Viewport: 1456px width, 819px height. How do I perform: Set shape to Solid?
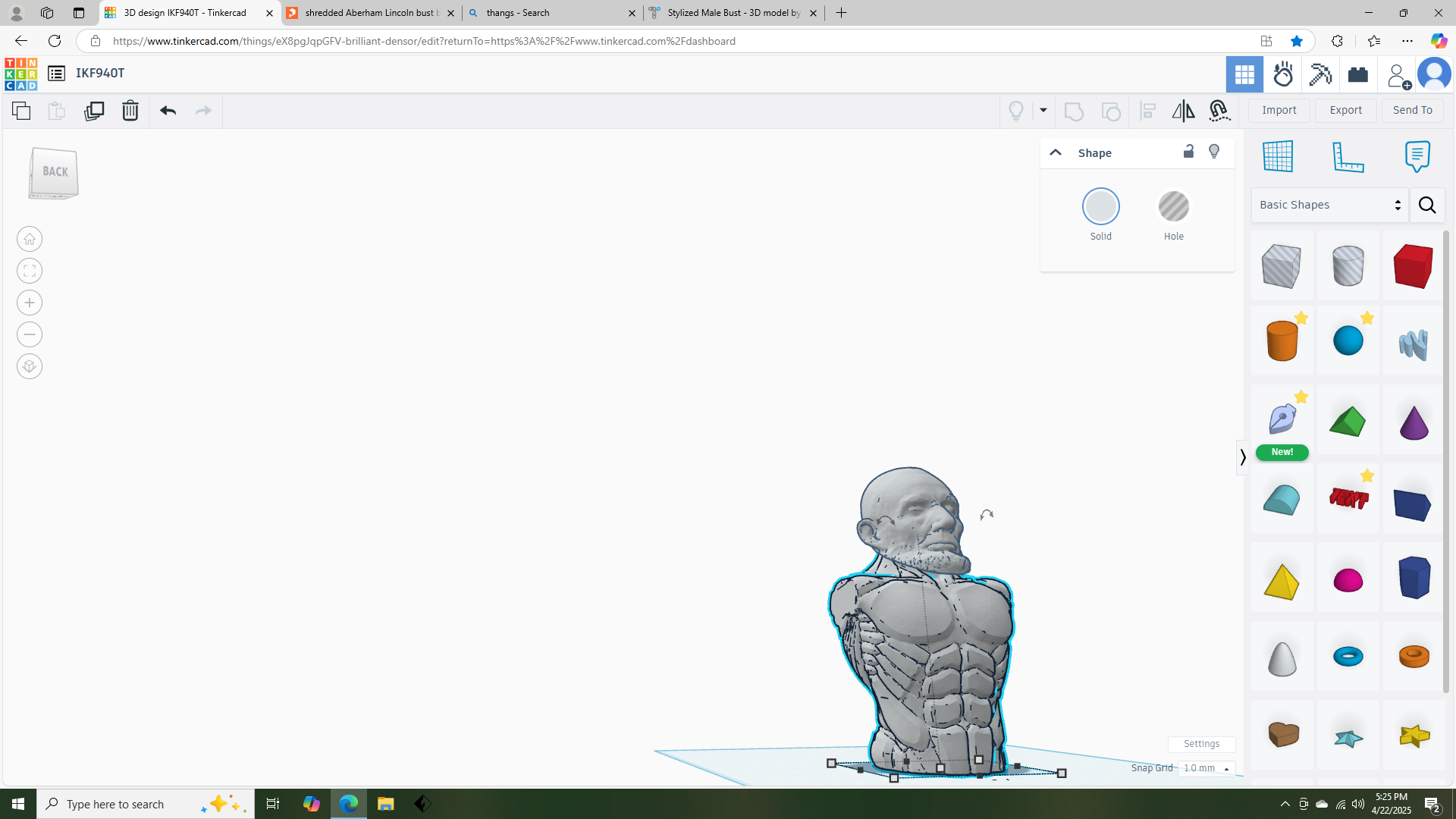1100,206
